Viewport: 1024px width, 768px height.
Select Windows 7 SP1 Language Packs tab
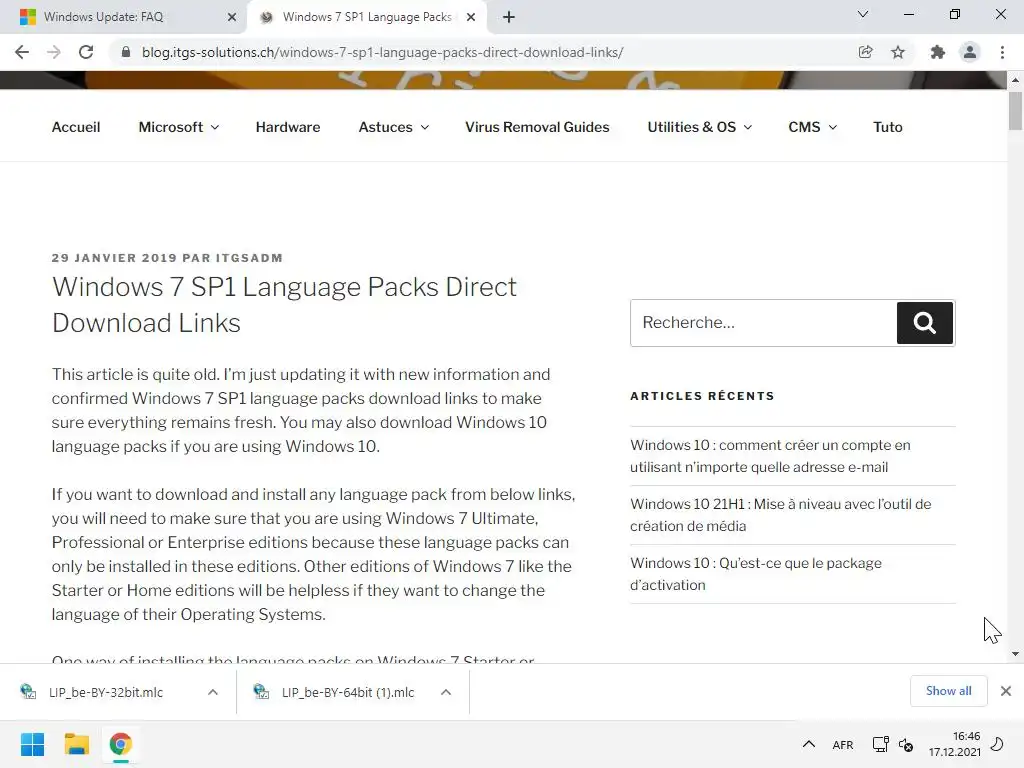pyautogui.click(x=366, y=17)
